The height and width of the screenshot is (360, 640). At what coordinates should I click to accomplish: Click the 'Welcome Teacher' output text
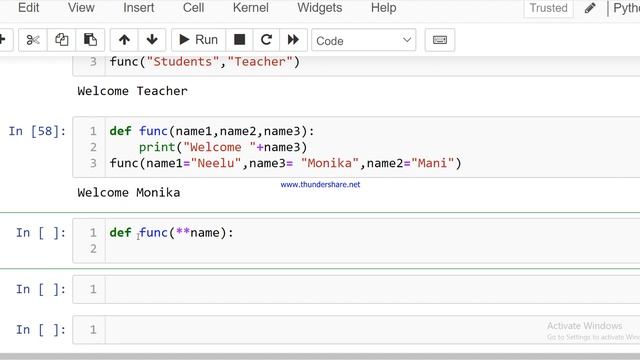[x=132, y=91]
